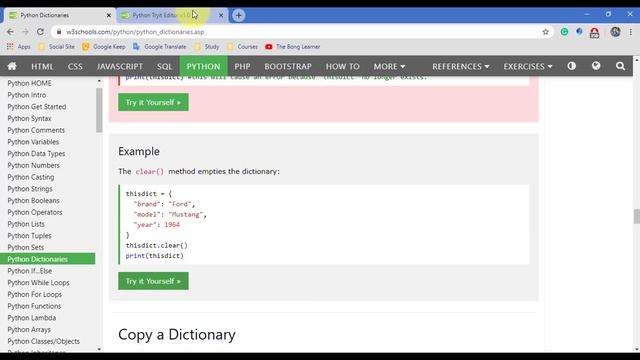Open Python While Loops in sidebar
640x360 pixels.
[38, 282]
